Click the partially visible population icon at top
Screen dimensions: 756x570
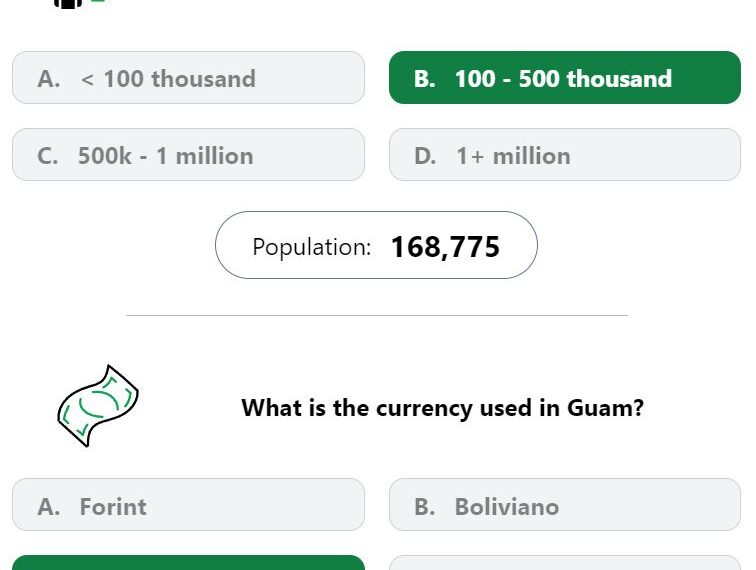click(68, 4)
